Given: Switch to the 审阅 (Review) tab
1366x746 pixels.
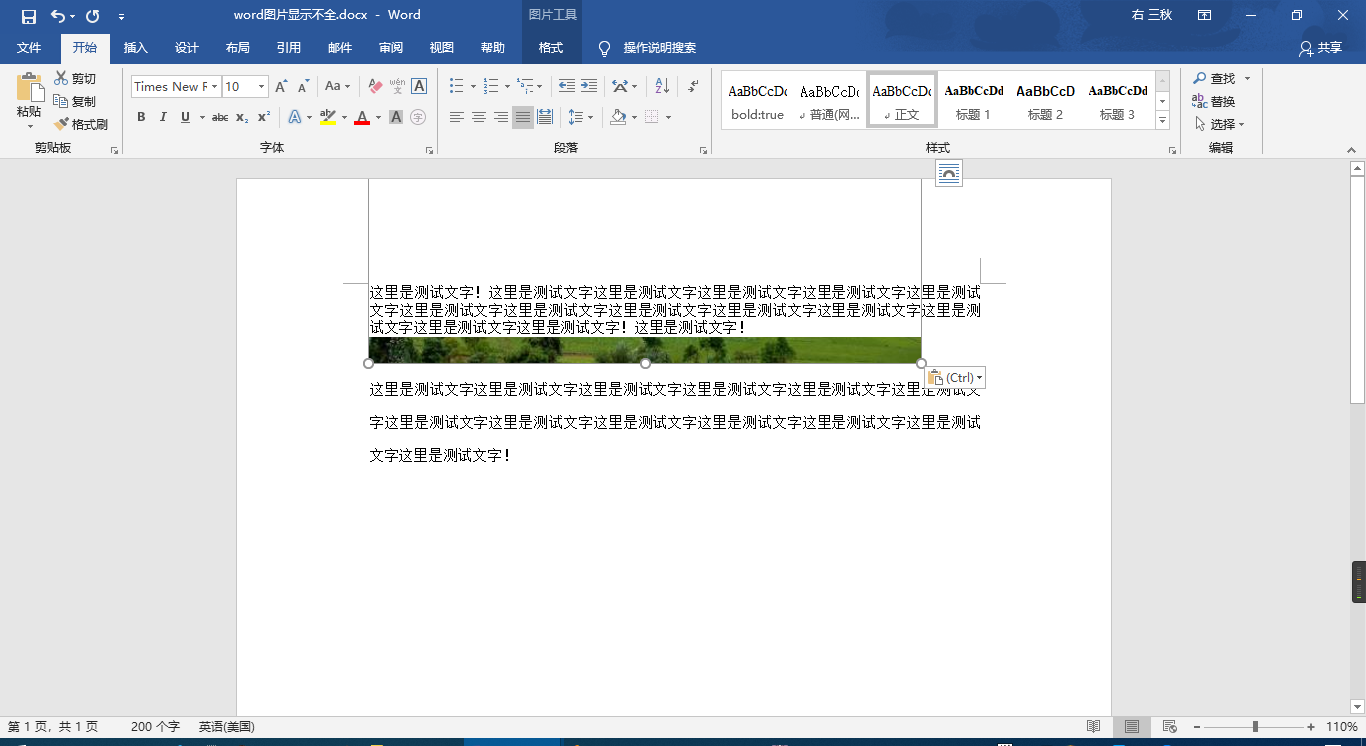Looking at the screenshot, I should click(x=391, y=48).
